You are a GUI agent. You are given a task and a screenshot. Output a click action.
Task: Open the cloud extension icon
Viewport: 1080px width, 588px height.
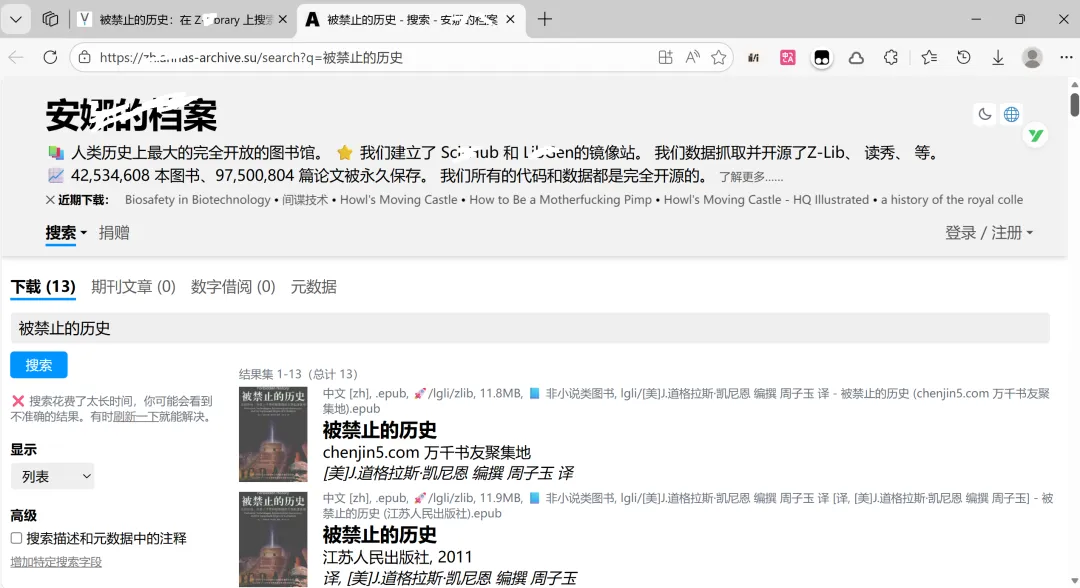coord(856,58)
